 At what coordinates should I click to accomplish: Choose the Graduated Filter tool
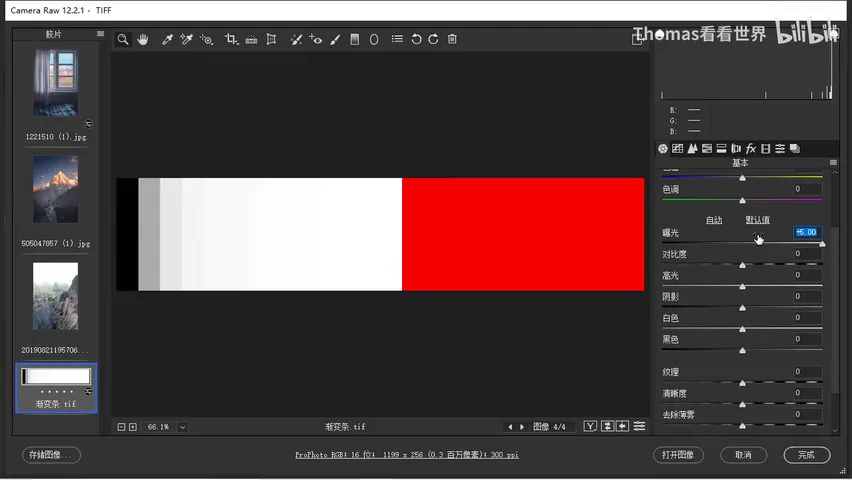click(354, 39)
